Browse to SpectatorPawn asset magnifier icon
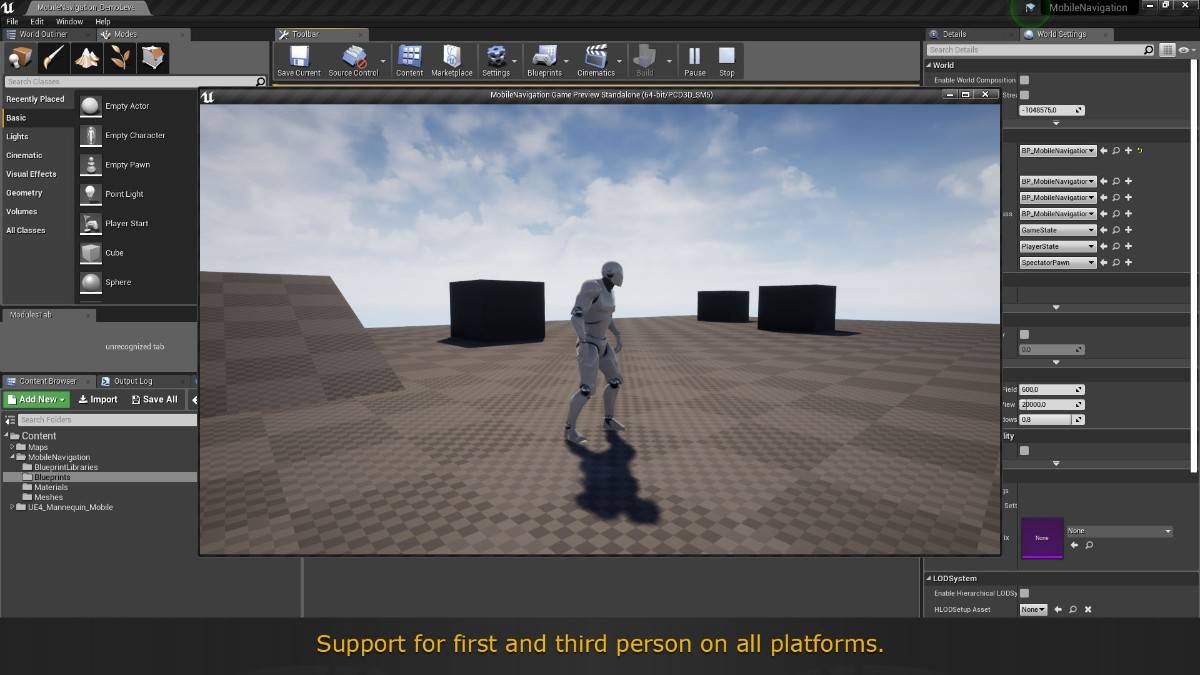 coord(1116,262)
